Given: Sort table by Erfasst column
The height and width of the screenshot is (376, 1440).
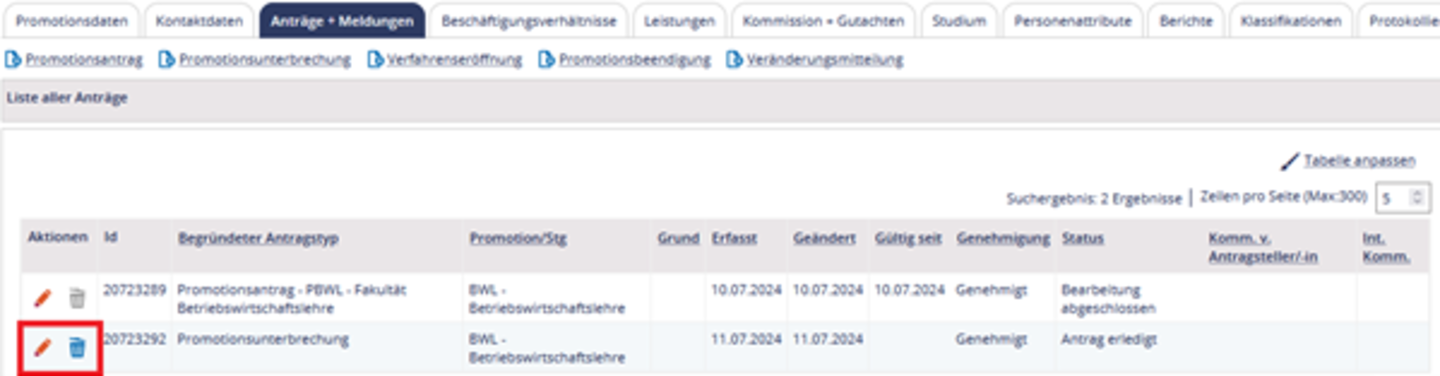Looking at the screenshot, I should click(x=734, y=239).
